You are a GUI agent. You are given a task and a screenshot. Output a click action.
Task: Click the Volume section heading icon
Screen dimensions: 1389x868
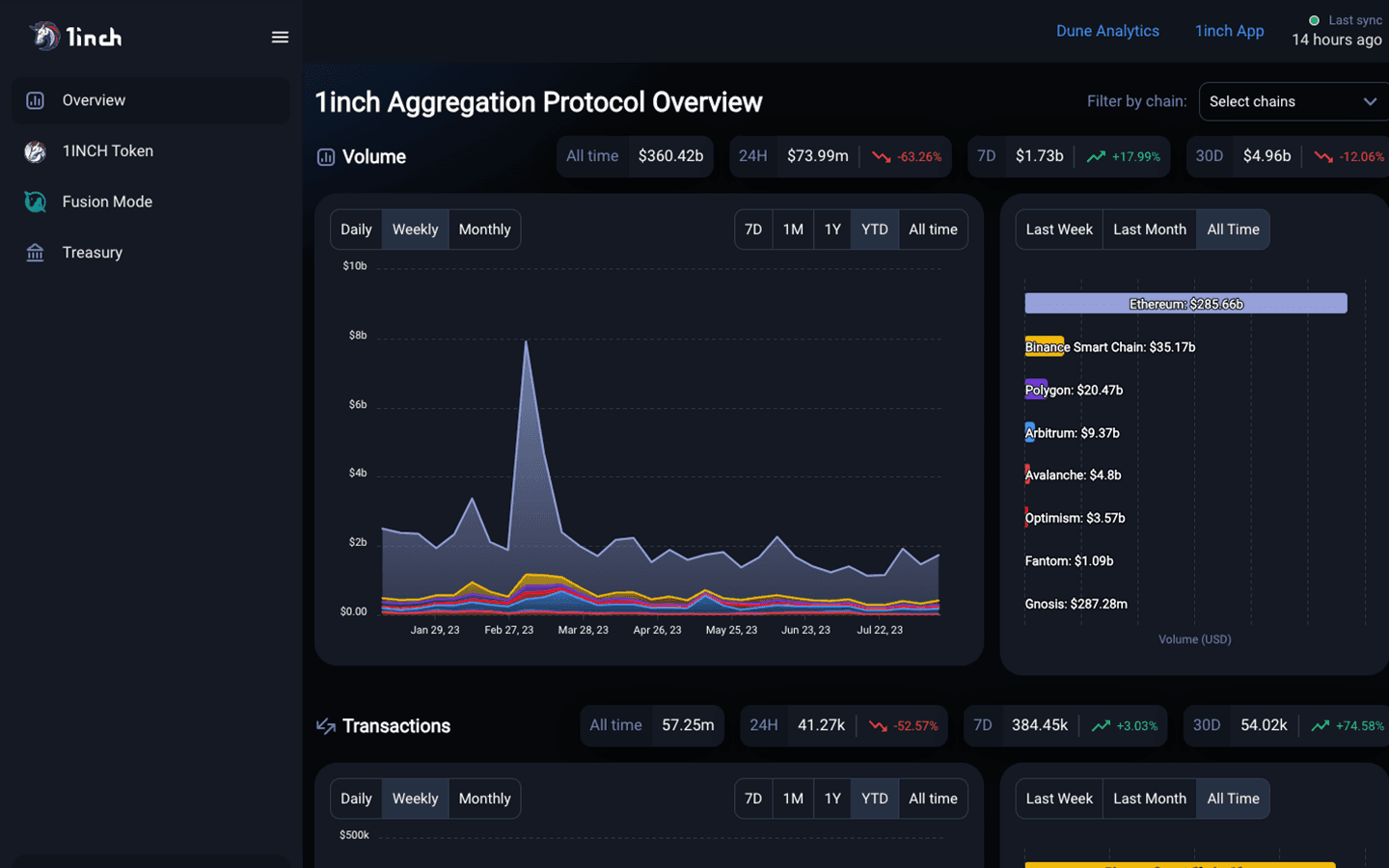326,157
